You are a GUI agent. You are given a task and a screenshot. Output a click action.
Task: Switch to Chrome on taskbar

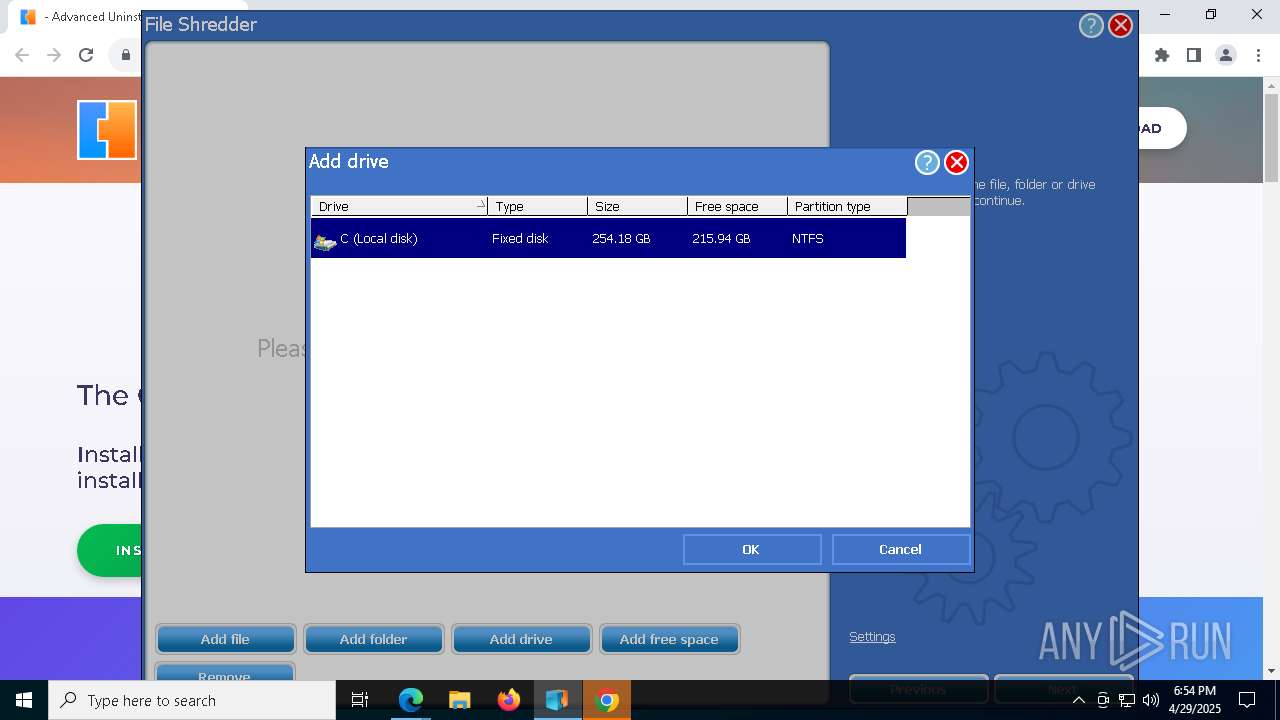pyautogui.click(x=606, y=700)
